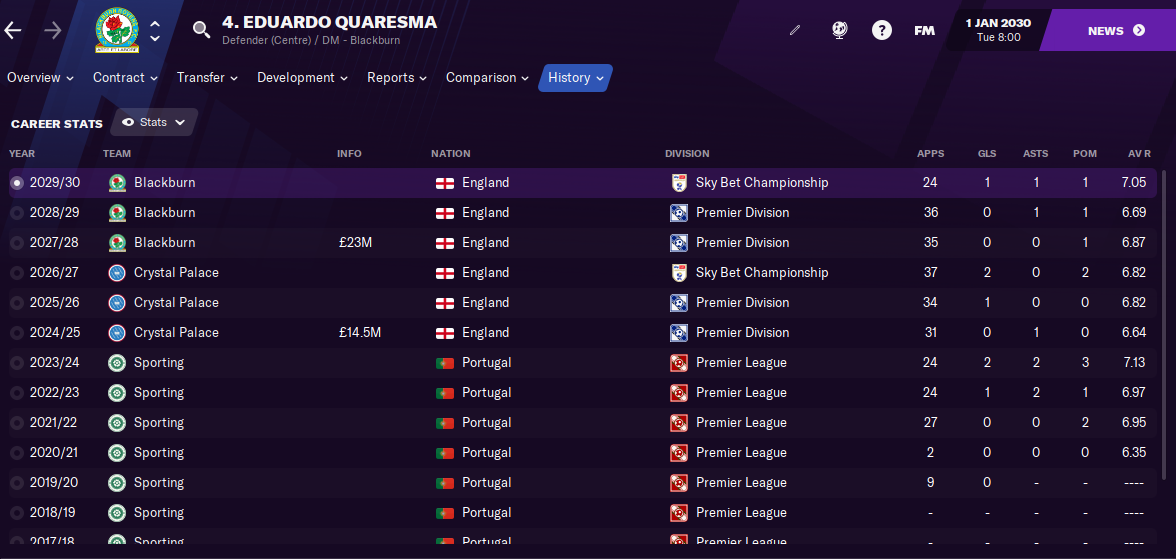Viewport: 1176px width, 559px height.
Task: Open the help question mark icon
Action: pos(882,31)
